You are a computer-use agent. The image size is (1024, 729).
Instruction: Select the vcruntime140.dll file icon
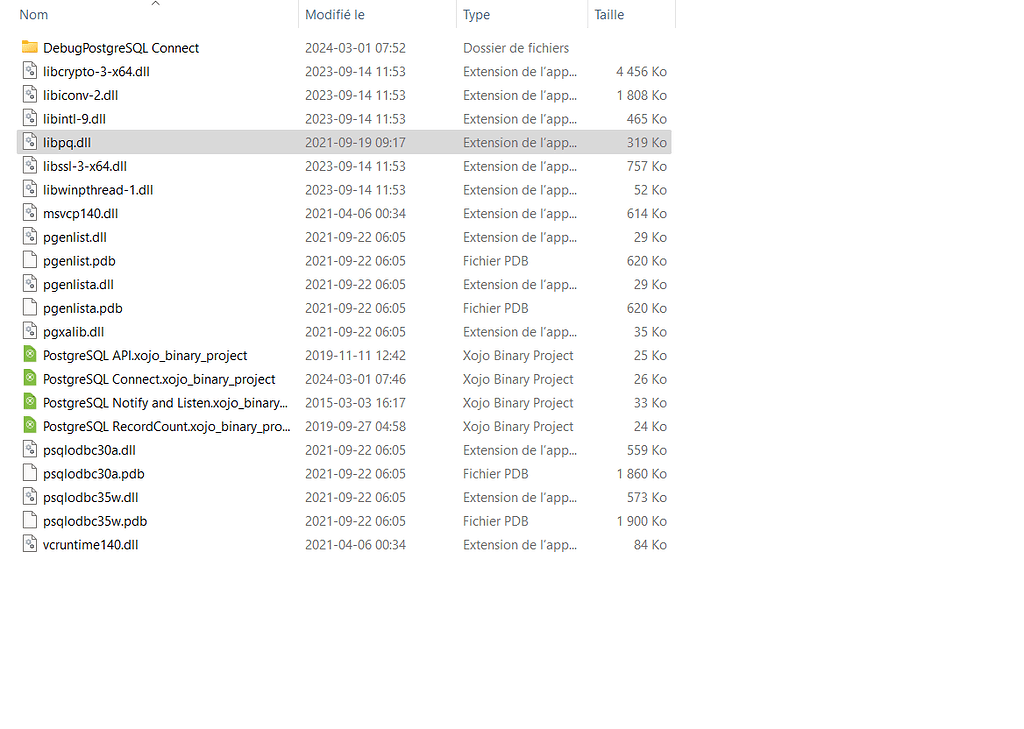29,545
